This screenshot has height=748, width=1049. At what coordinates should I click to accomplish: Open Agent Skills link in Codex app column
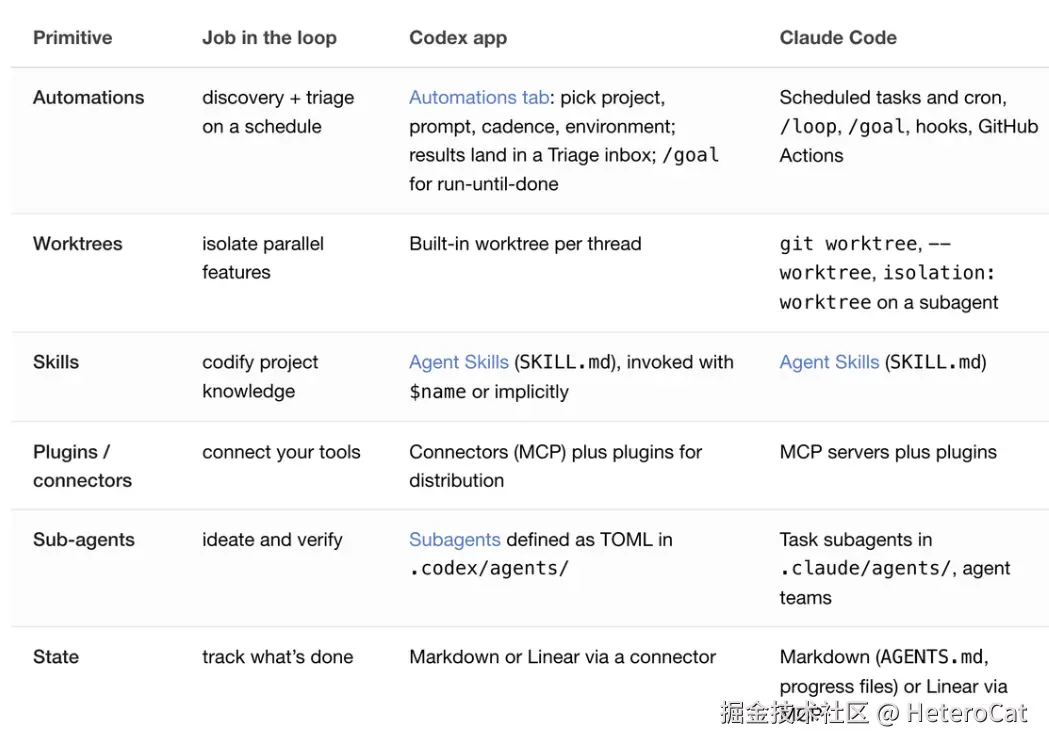tap(459, 362)
